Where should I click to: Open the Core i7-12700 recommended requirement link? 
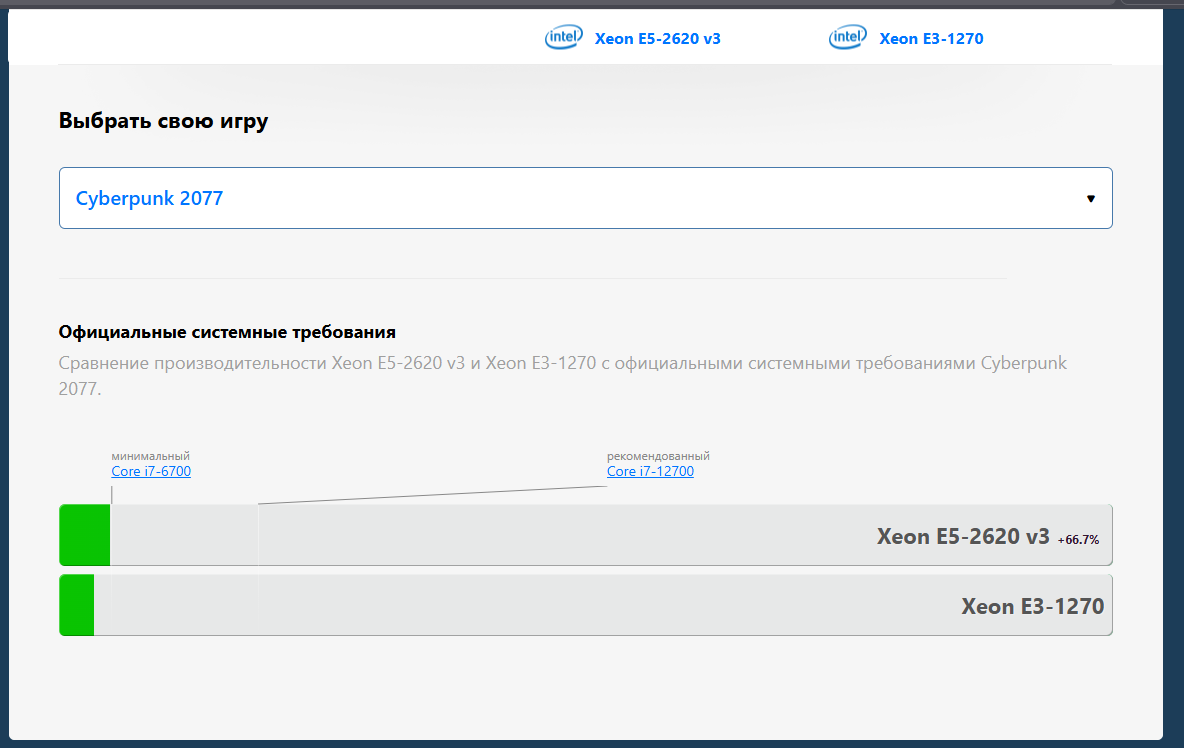(650, 471)
